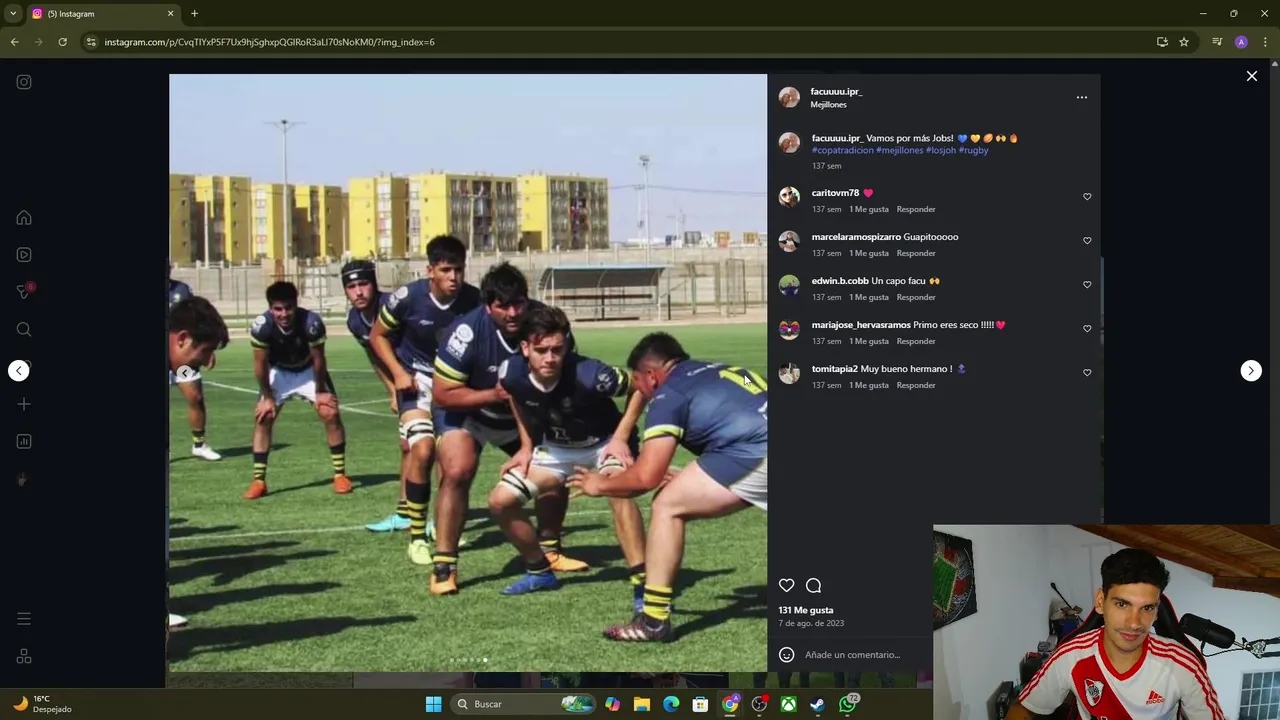Open marcelaramospizarro's profile
Image resolution: width=1280 pixels, height=720 pixels.
point(856,237)
